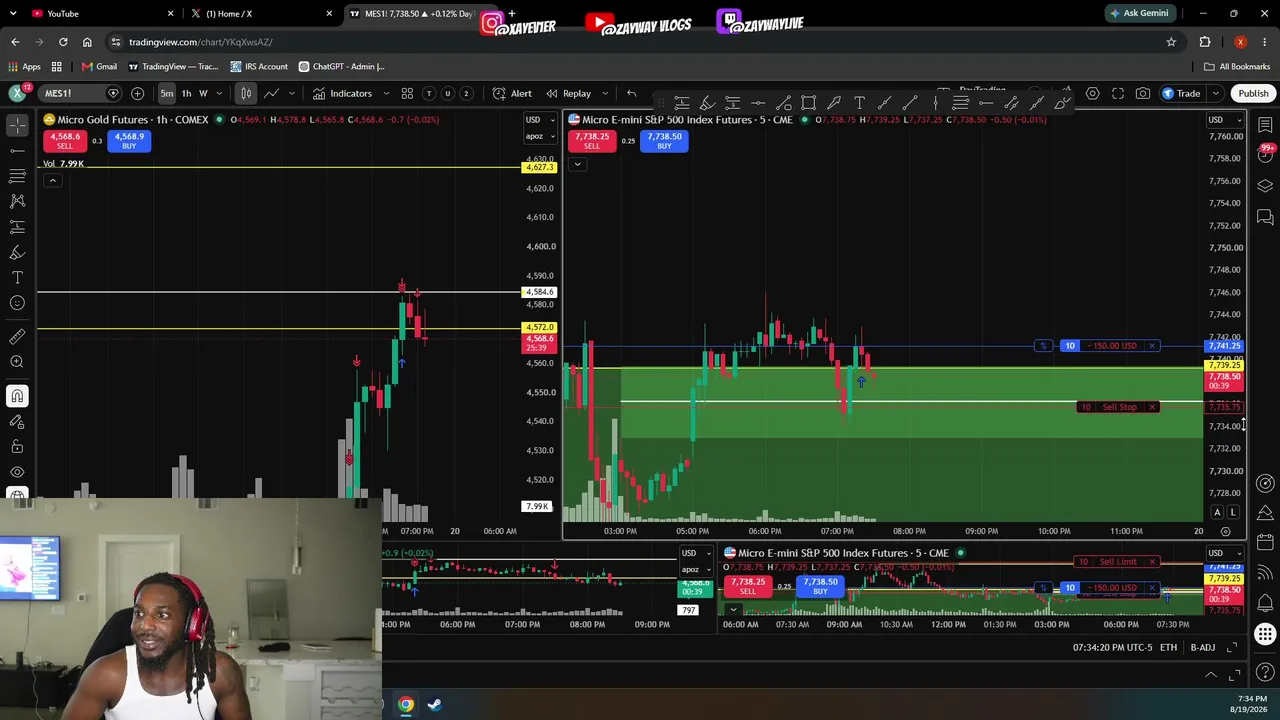
Task: Open the indicator templates grid
Action: tap(407, 93)
